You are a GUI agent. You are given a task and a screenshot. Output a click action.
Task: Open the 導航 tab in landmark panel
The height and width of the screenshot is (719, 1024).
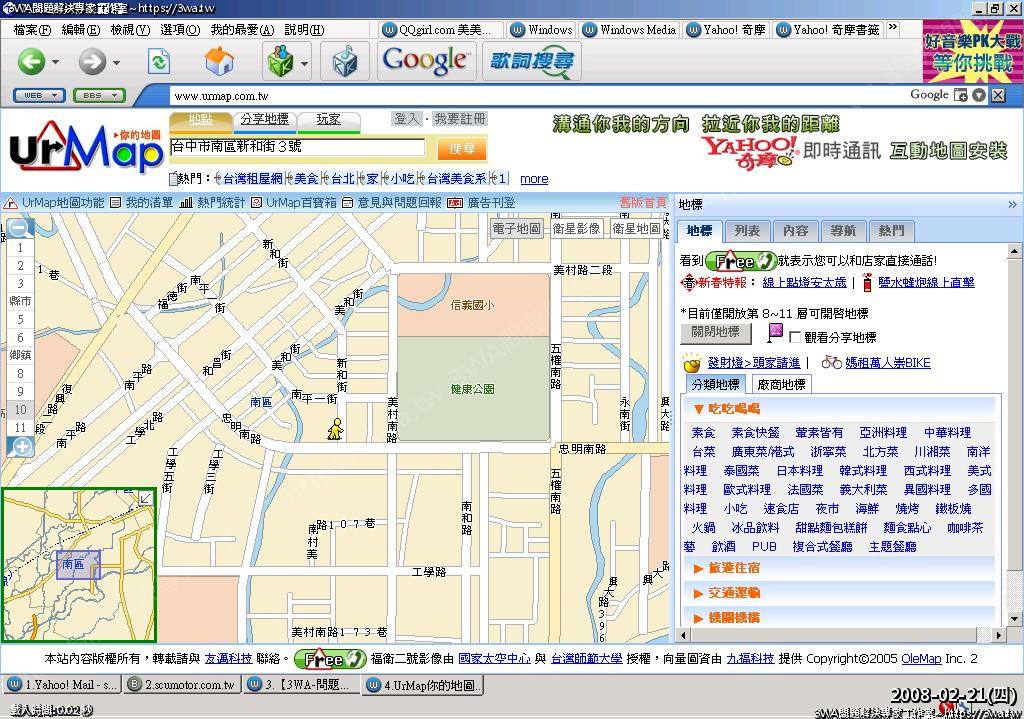(x=843, y=231)
